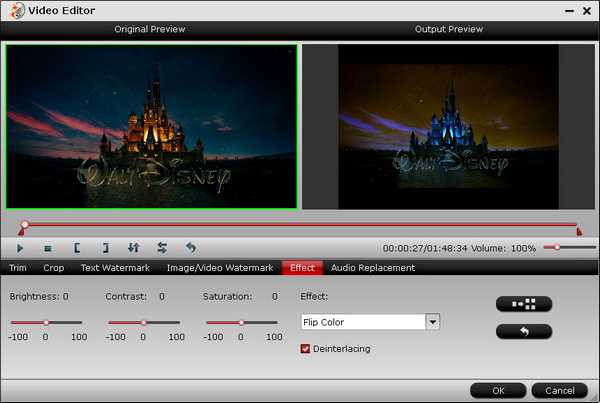Click the Original Preview video frame
Viewport: 600px width, 403px height.
pyautogui.click(x=152, y=127)
